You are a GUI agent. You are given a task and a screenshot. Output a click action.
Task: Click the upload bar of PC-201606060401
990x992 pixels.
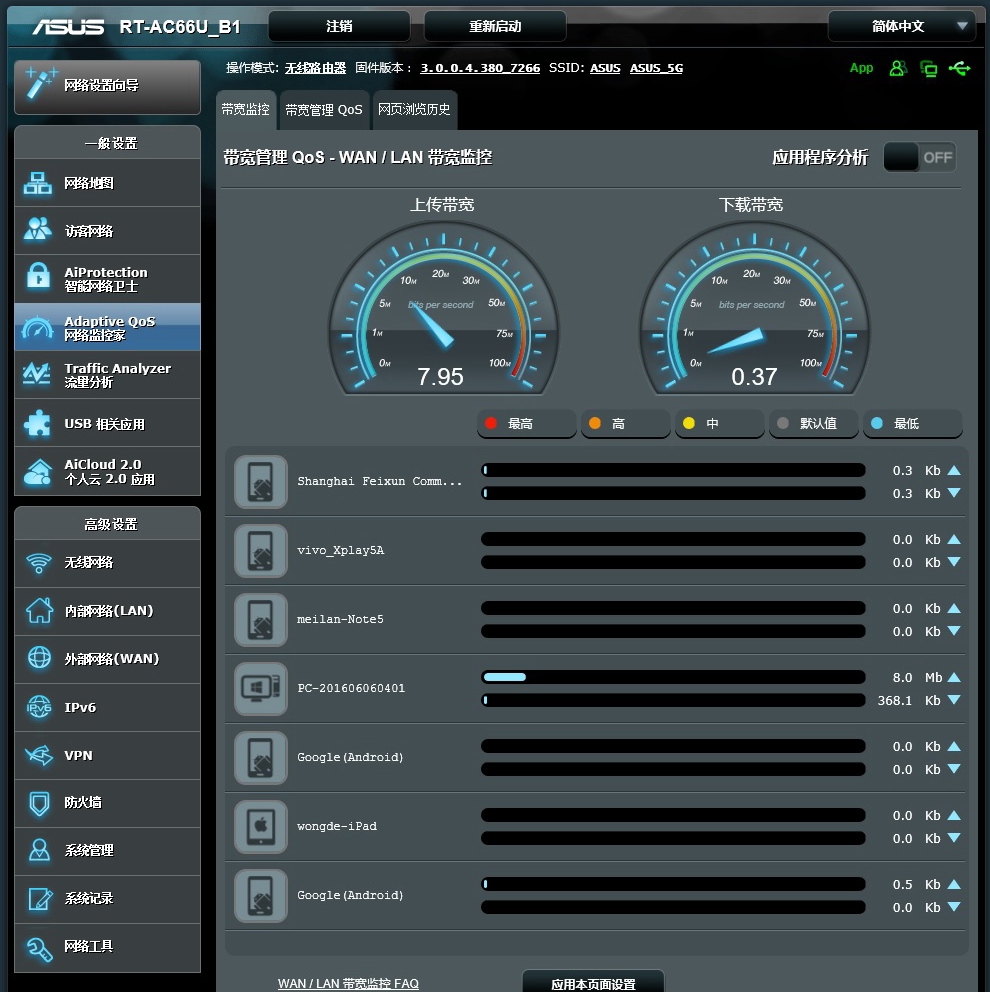point(672,678)
